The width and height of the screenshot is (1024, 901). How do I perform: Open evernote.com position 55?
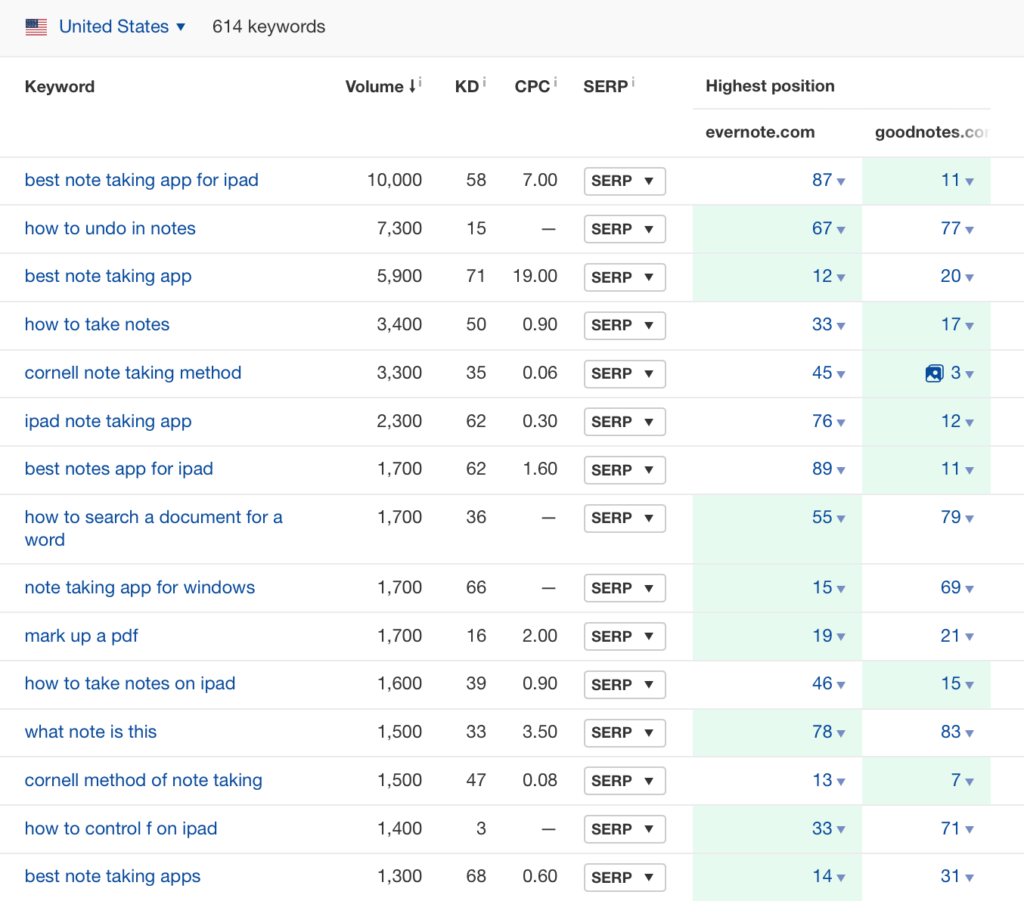click(x=828, y=517)
